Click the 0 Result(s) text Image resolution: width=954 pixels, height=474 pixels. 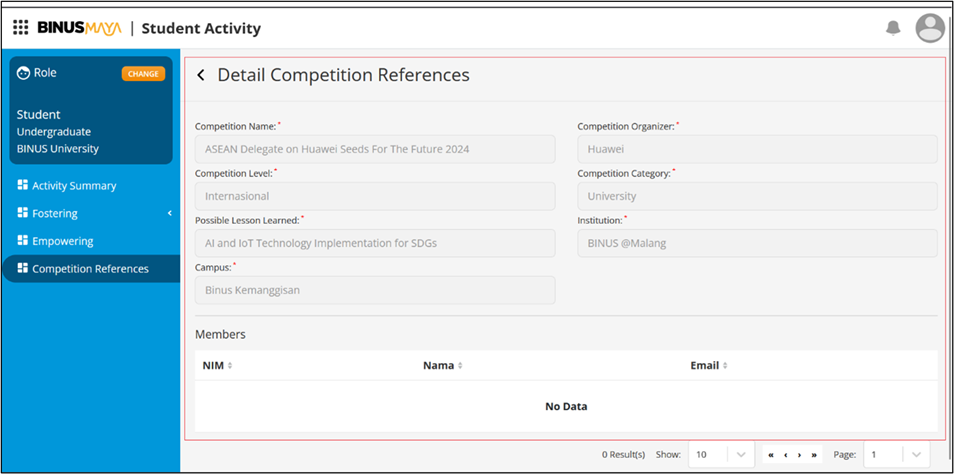(623, 455)
